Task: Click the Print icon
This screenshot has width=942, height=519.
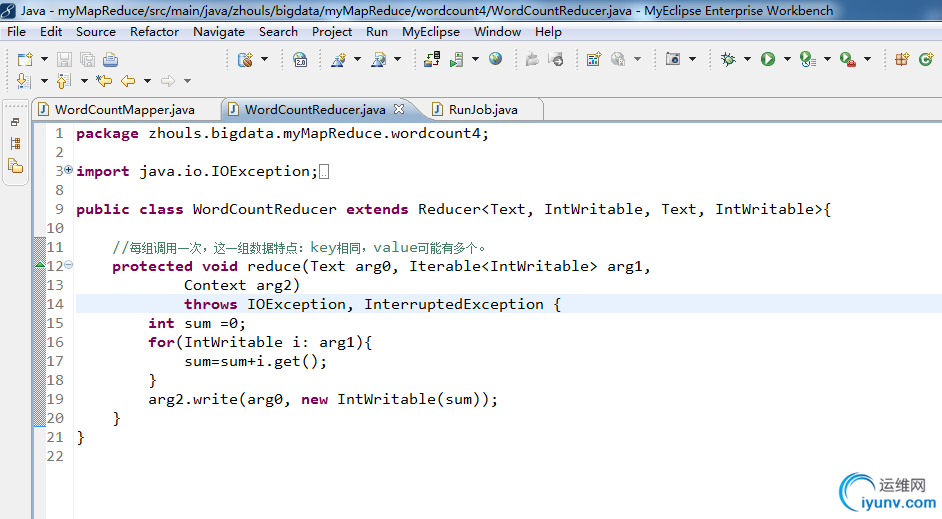Action: pos(110,59)
